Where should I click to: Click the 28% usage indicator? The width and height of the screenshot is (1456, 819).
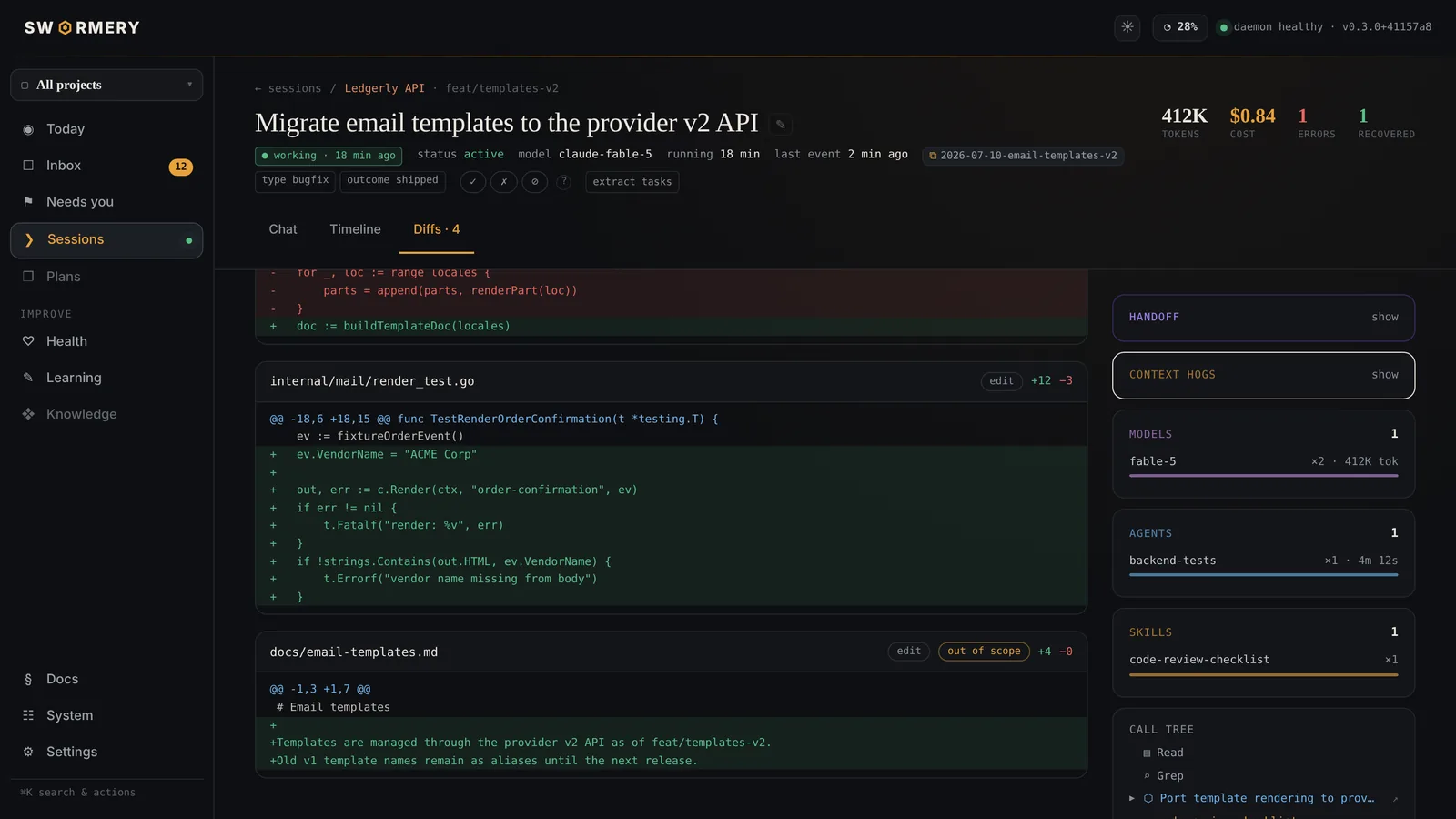click(1180, 27)
